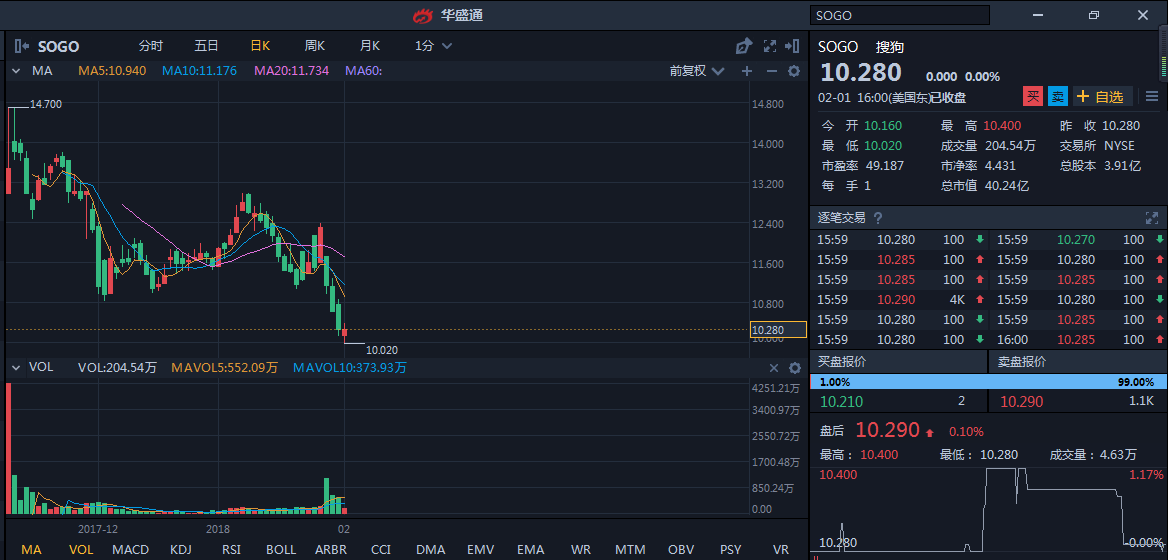Open the 1分 minute interval dropdown
The height and width of the screenshot is (560, 1168).
(x=434, y=46)
